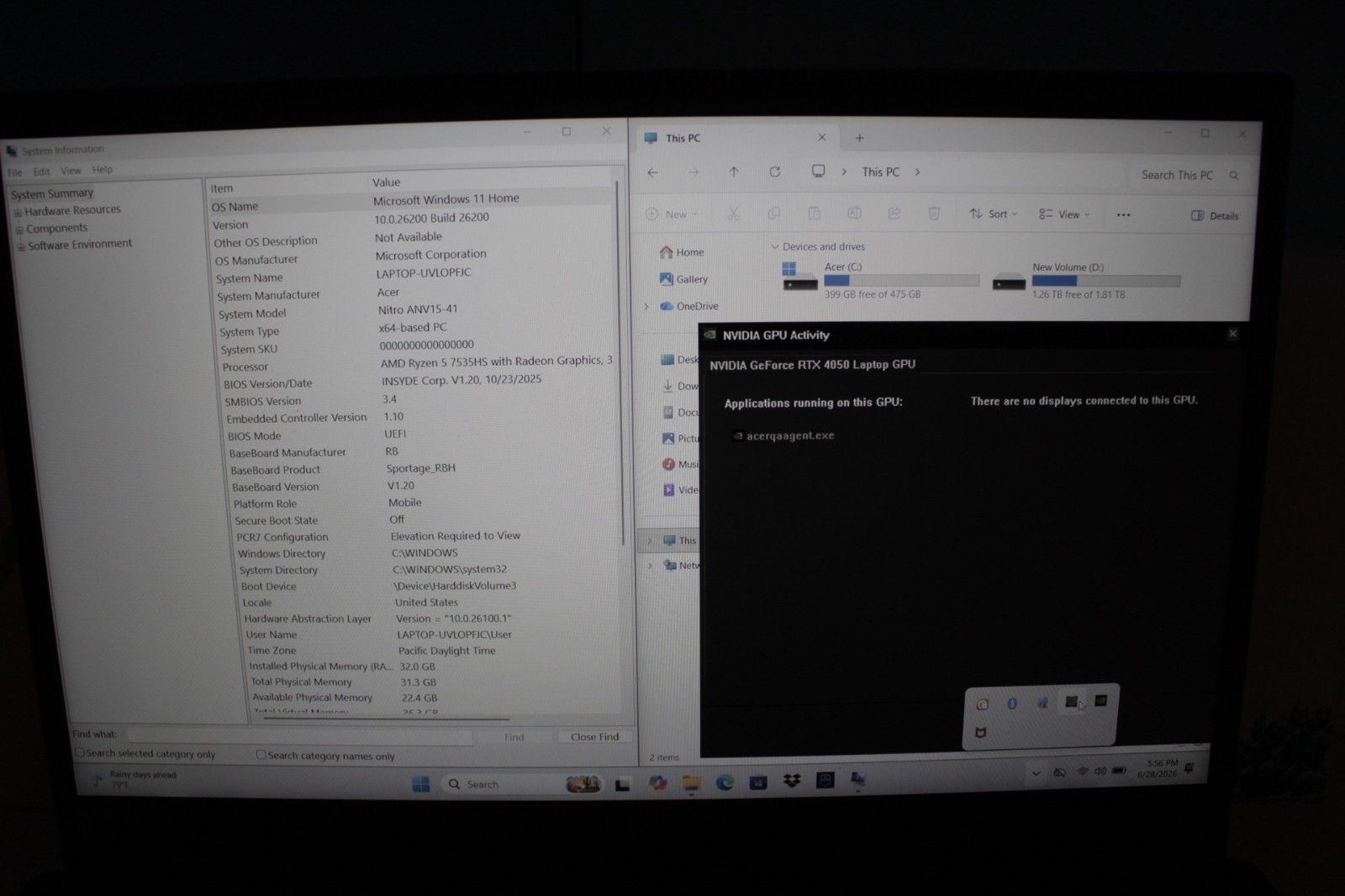Open the New dropdown in File Explorer
This screenshot has width=1345, height=896.
pos(671,214)
